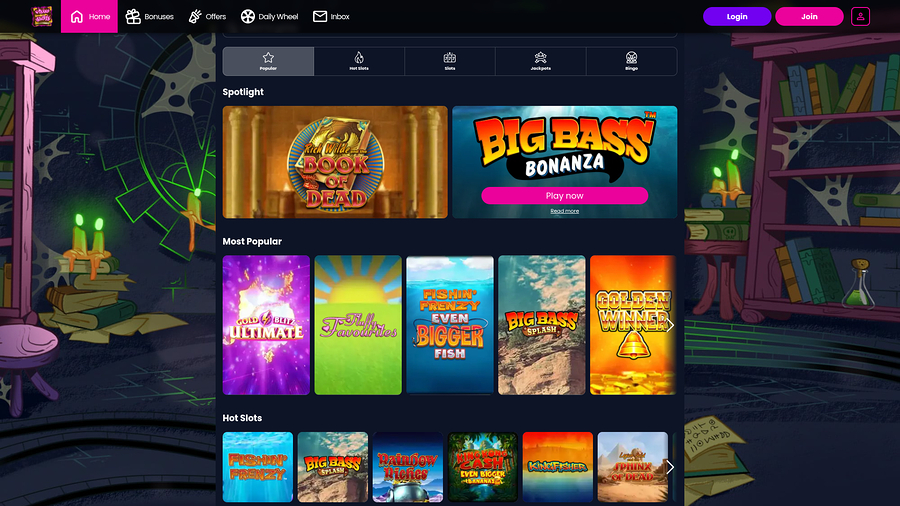The height and width of the screenshot is (506, 900).
Task: Click the casino logo in the header
Action: pos(42,16)
